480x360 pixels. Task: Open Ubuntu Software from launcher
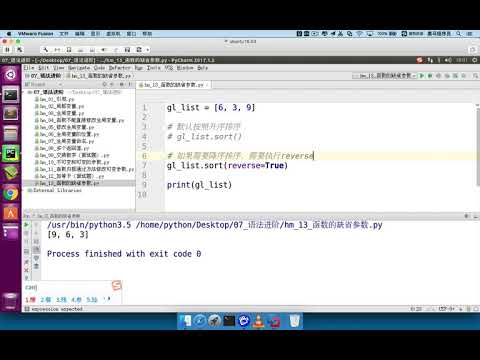(11, 213)
